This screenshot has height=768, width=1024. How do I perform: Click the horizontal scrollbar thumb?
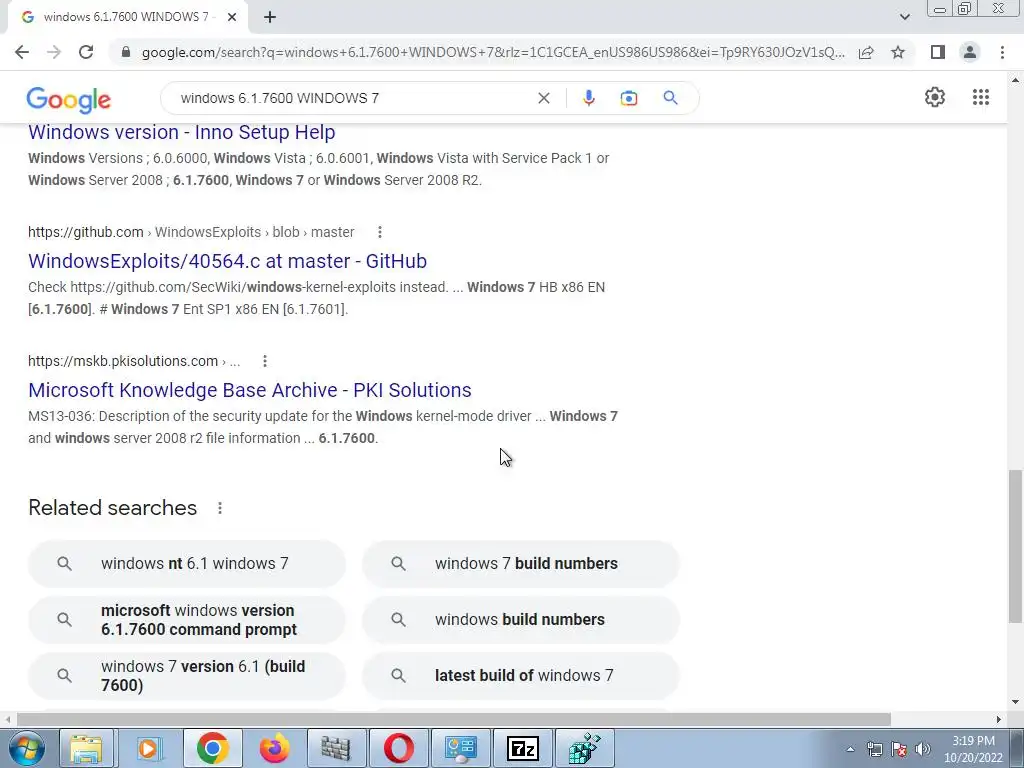pos(454,720)
